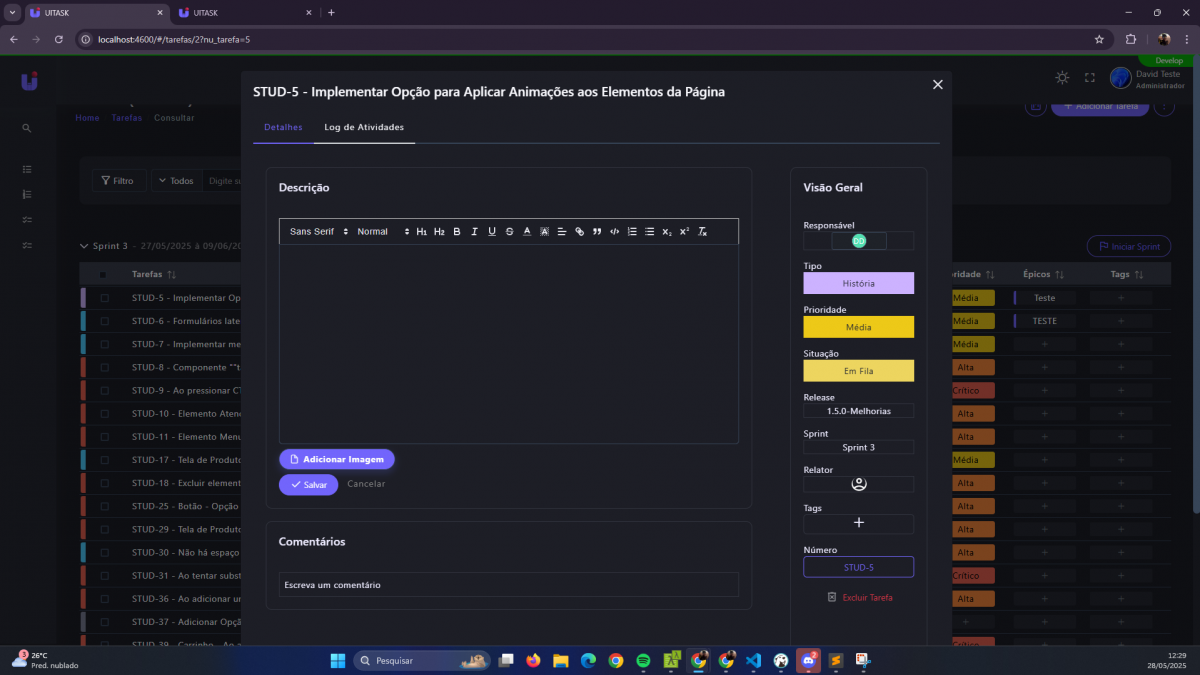Viewport: 1200px width, 675px height.
Task: Apply superscript formatting in the editor
Action: coord(684,232)
